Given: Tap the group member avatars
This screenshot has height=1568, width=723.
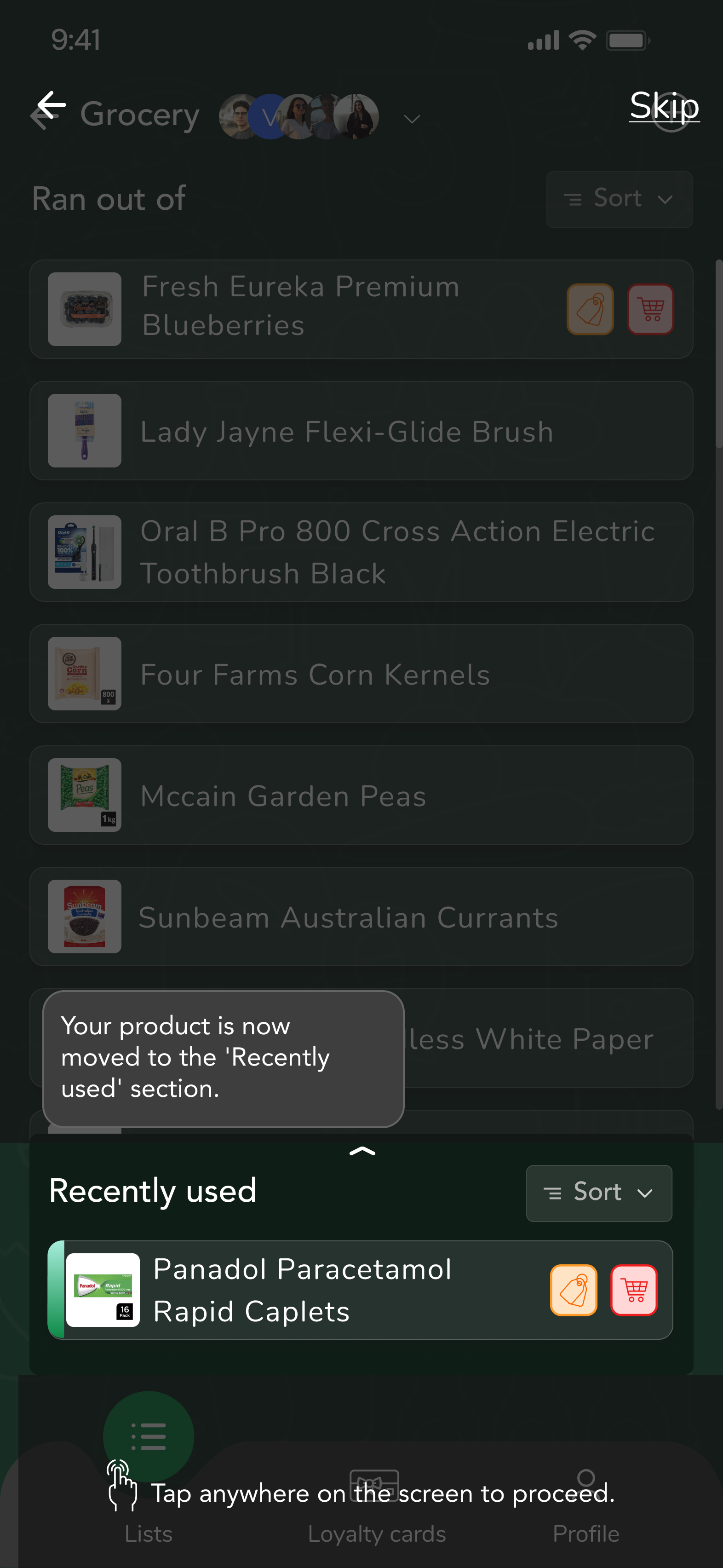Looking at the screenshot, I should (x=299, y=116).
